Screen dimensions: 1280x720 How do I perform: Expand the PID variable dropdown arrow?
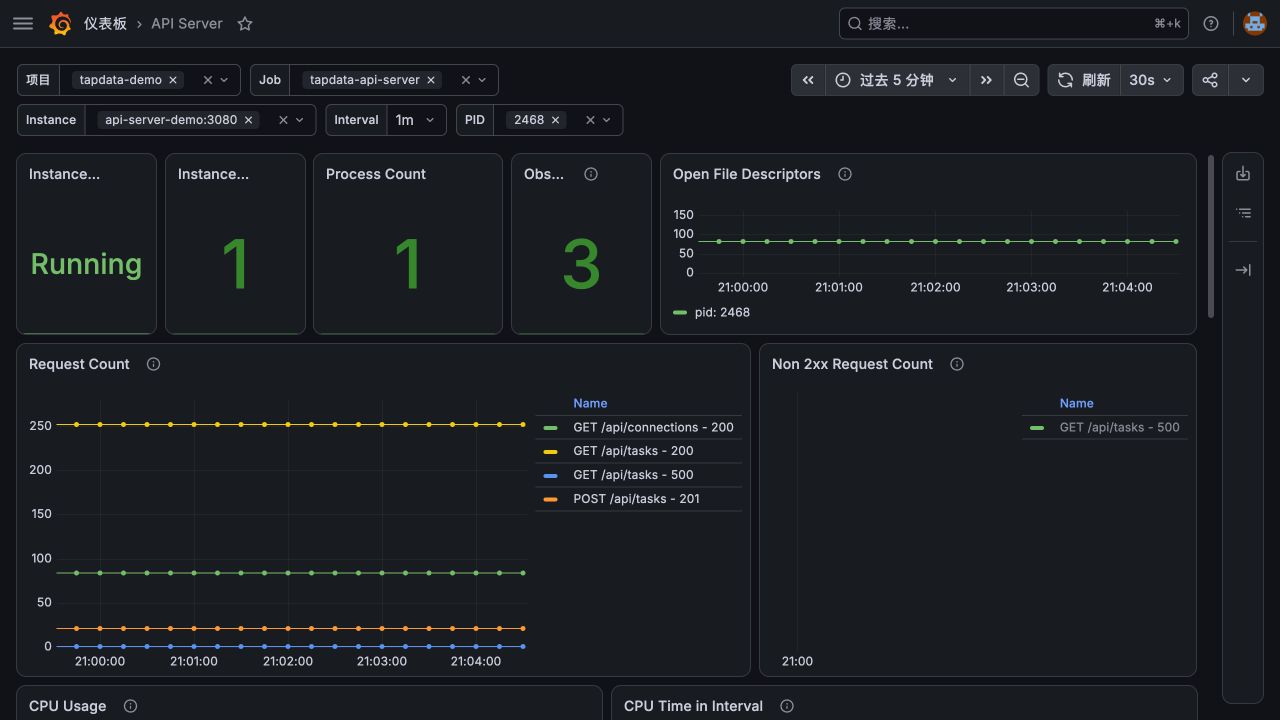click(x=607, y=120)
